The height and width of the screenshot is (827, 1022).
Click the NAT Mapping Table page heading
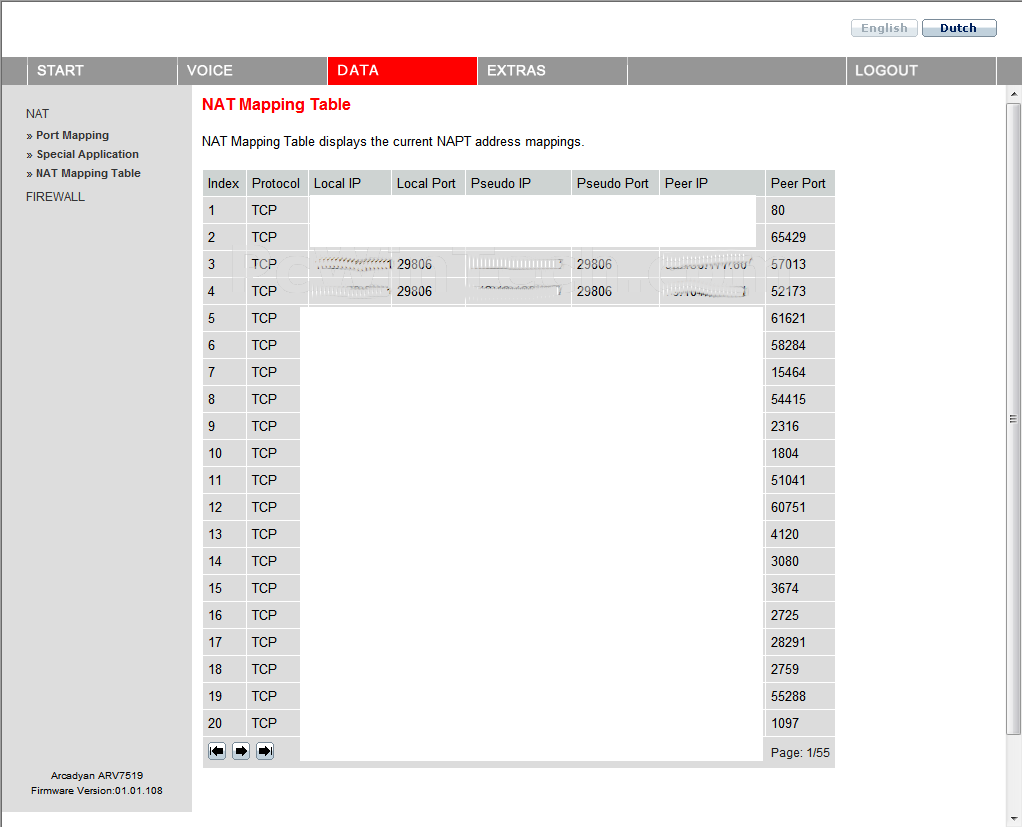point(276,104)
